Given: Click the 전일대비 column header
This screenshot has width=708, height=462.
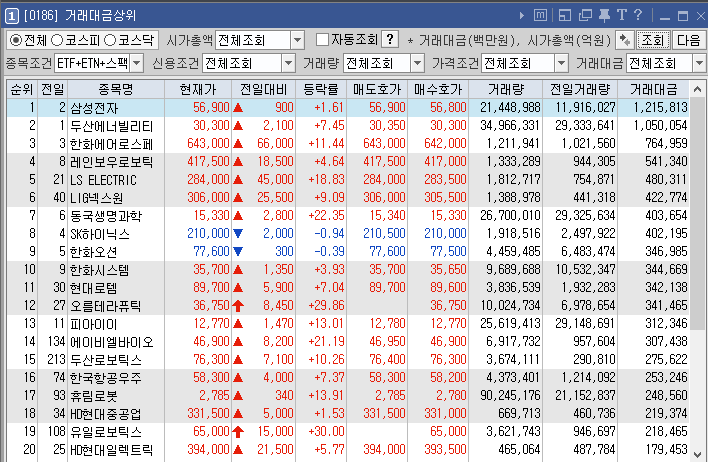Looking at the screenshot, I should (264, 89).
